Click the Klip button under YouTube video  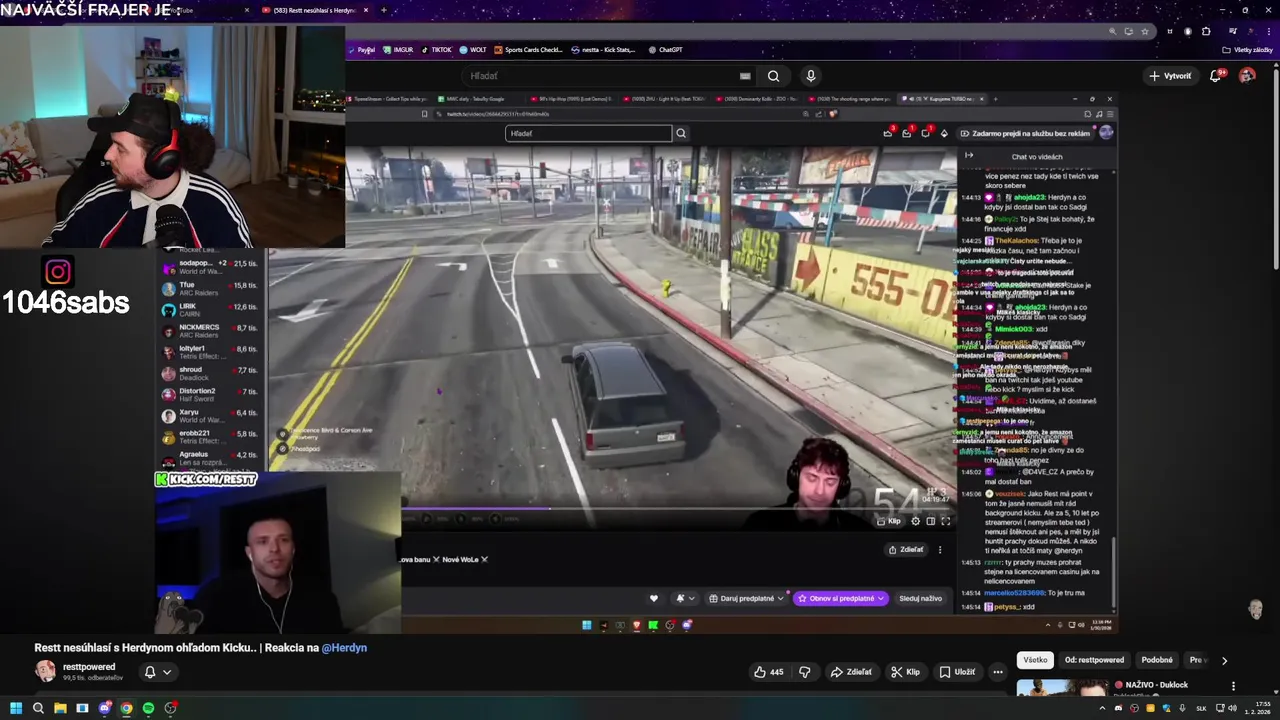[x=906, y=672]
